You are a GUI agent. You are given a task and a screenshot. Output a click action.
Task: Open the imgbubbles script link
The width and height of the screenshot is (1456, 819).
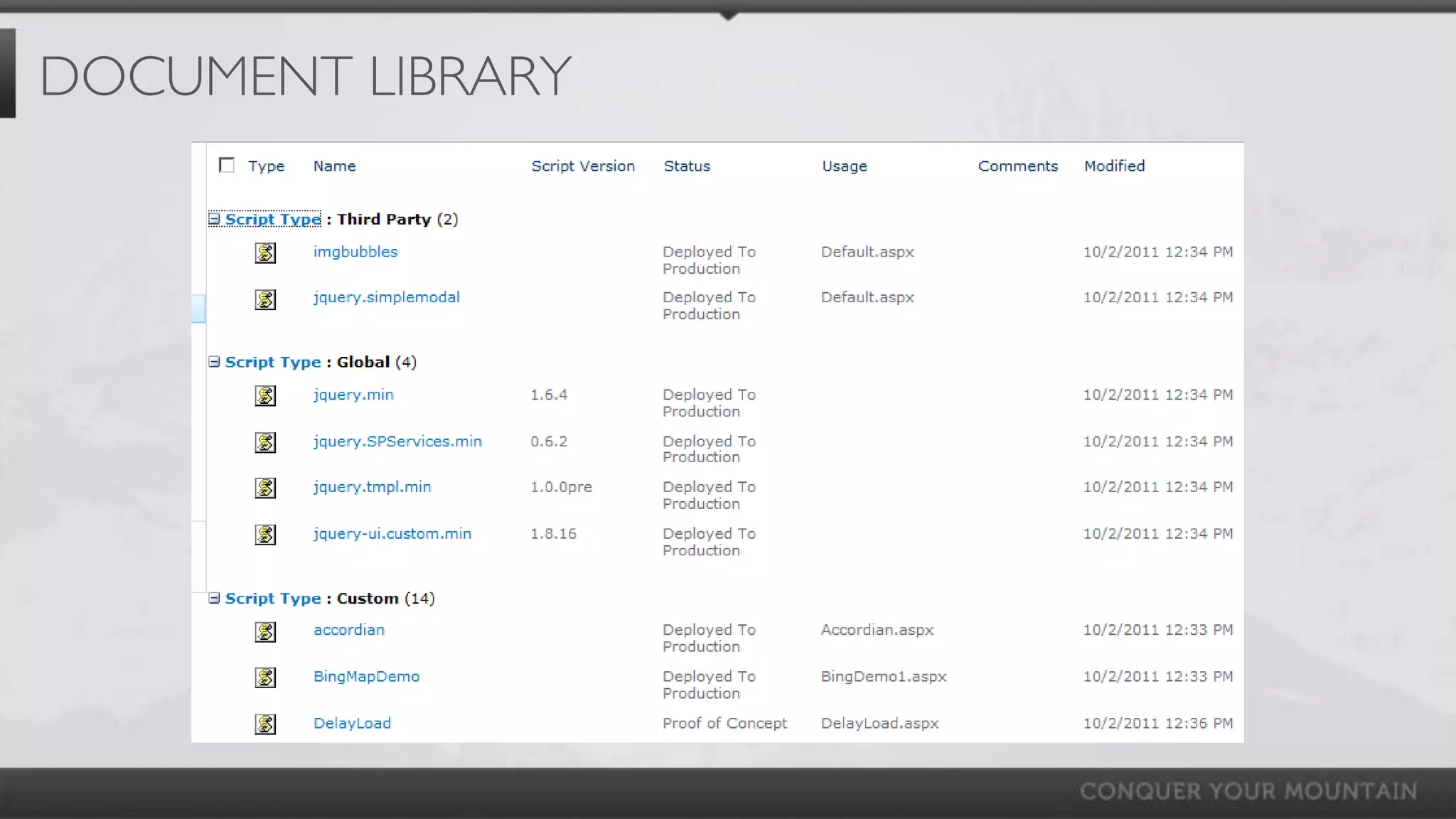(x=355, y=252)
